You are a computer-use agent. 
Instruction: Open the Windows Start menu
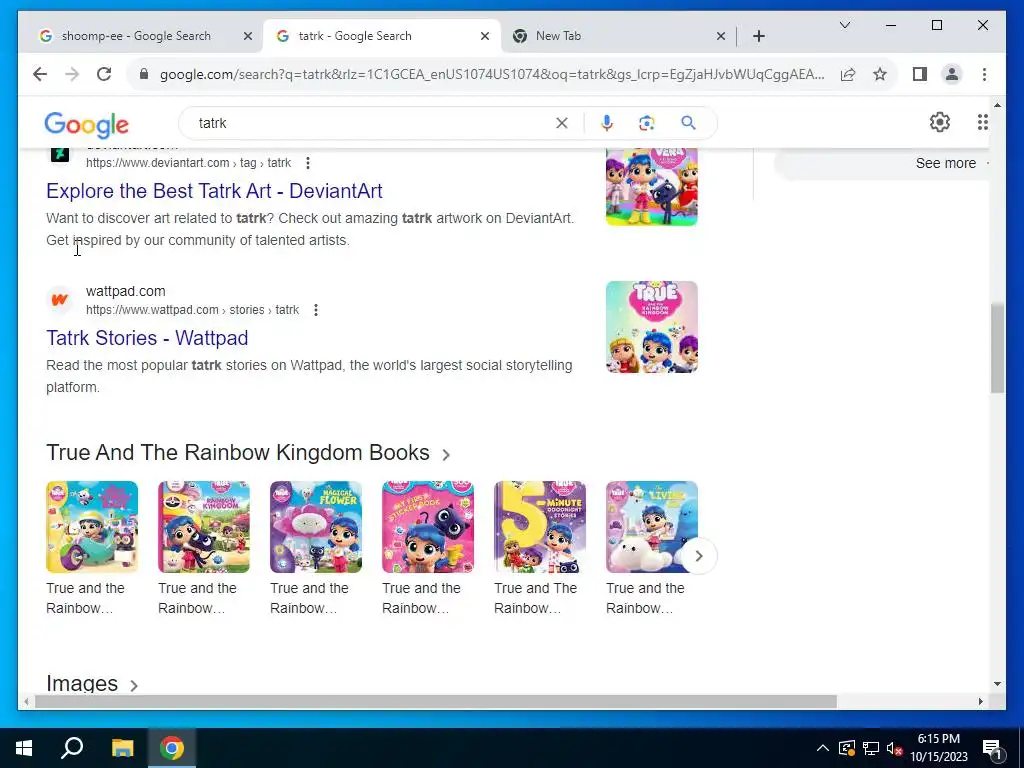click(x=24, y=748)
